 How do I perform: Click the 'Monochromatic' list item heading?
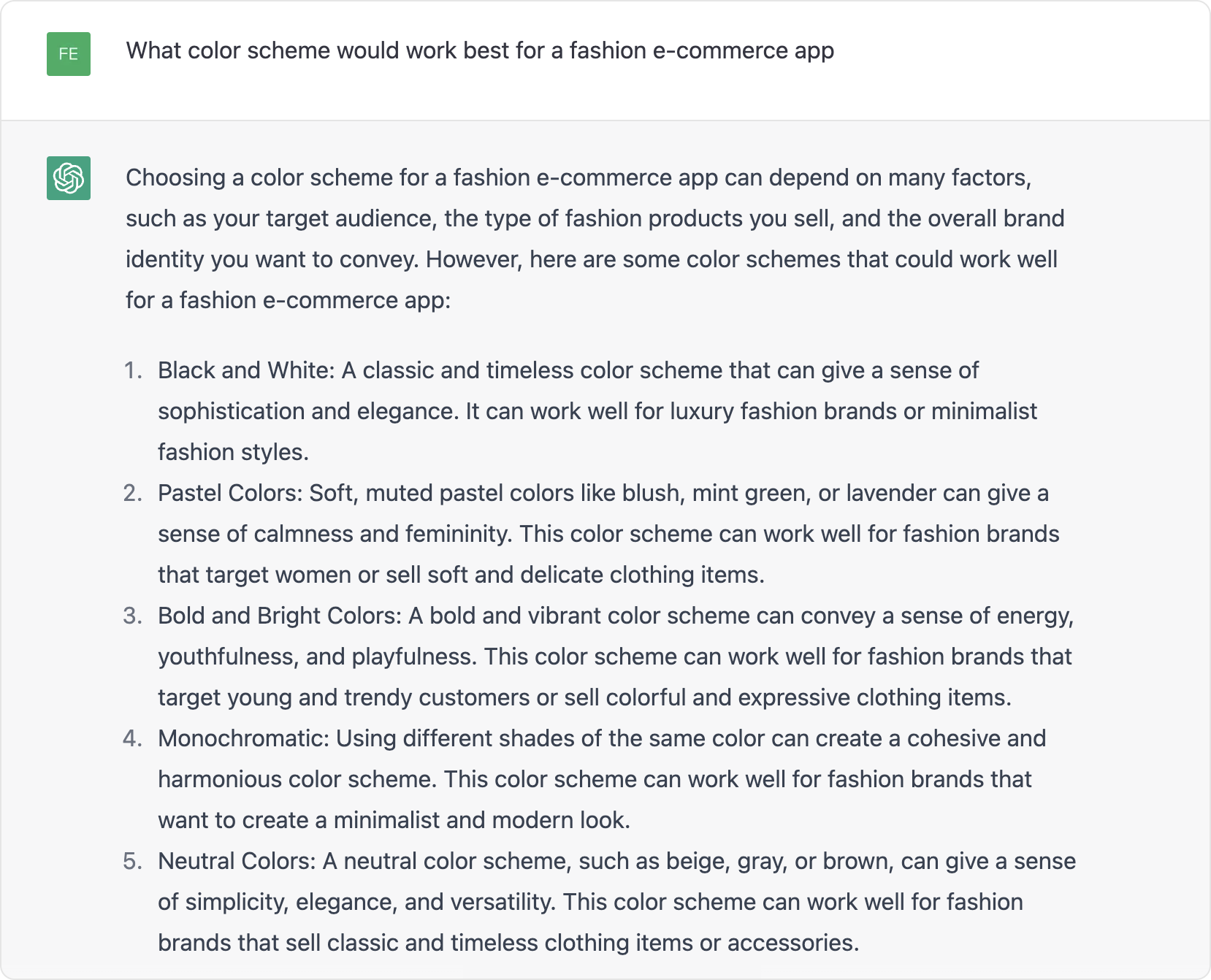pos(243,738)
